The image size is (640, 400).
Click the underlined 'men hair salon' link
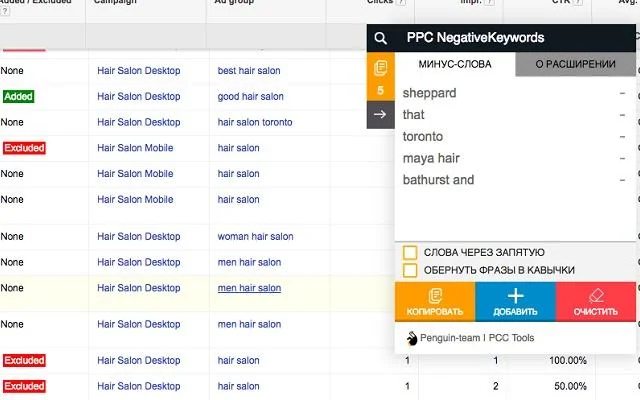click(x=249, y=288)
